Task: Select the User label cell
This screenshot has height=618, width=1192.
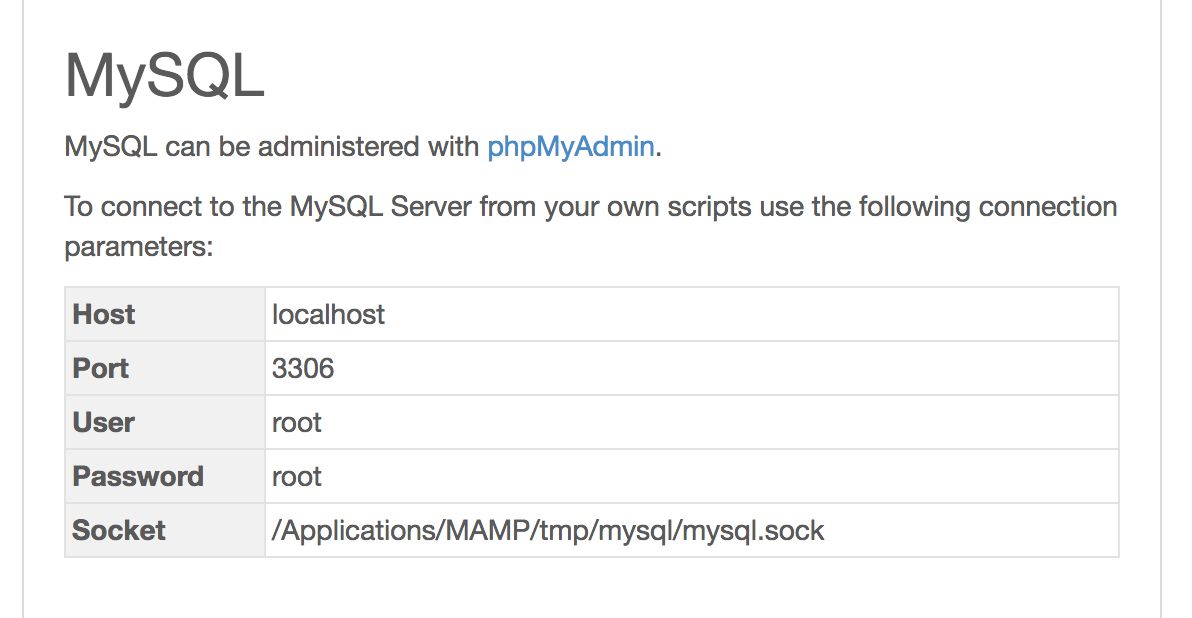Action: pos(104,422)
